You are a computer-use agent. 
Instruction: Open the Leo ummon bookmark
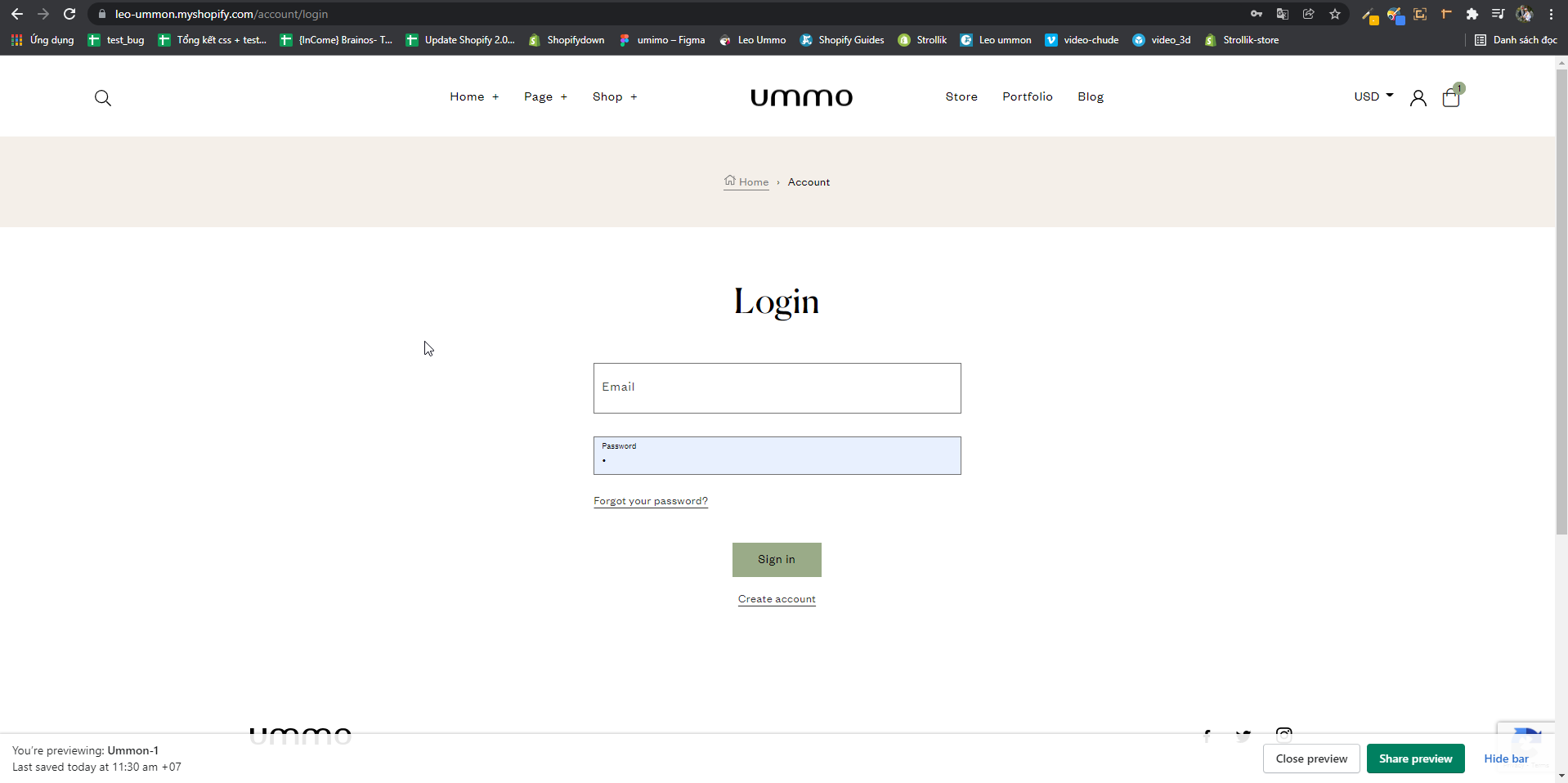996,39
